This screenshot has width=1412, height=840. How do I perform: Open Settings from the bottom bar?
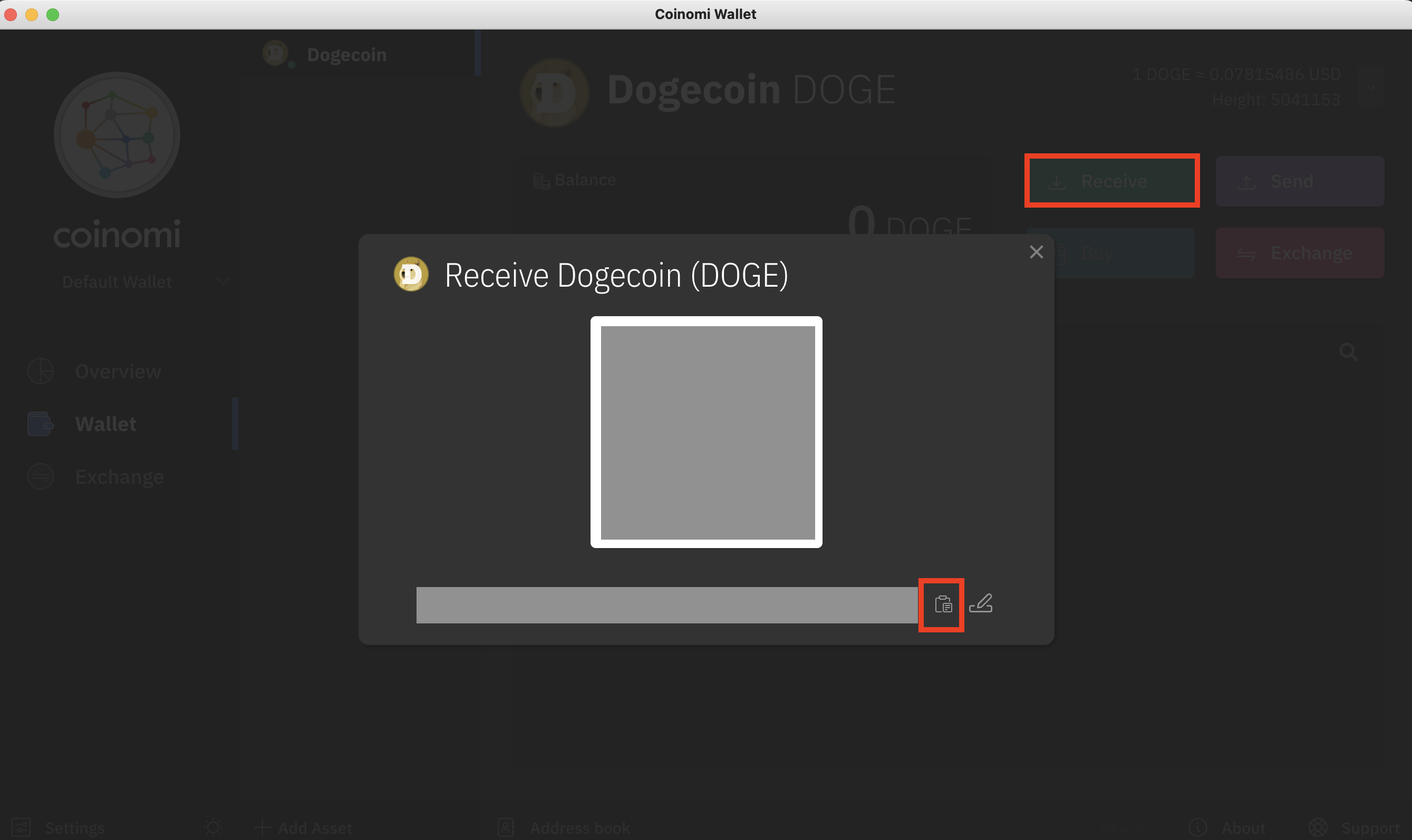click(74, 827)
